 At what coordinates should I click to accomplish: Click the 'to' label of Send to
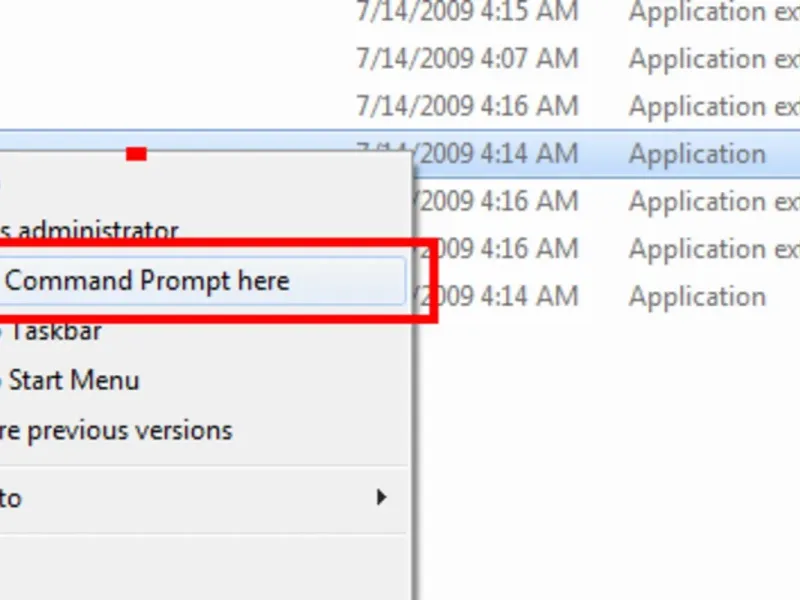(11, 498)
